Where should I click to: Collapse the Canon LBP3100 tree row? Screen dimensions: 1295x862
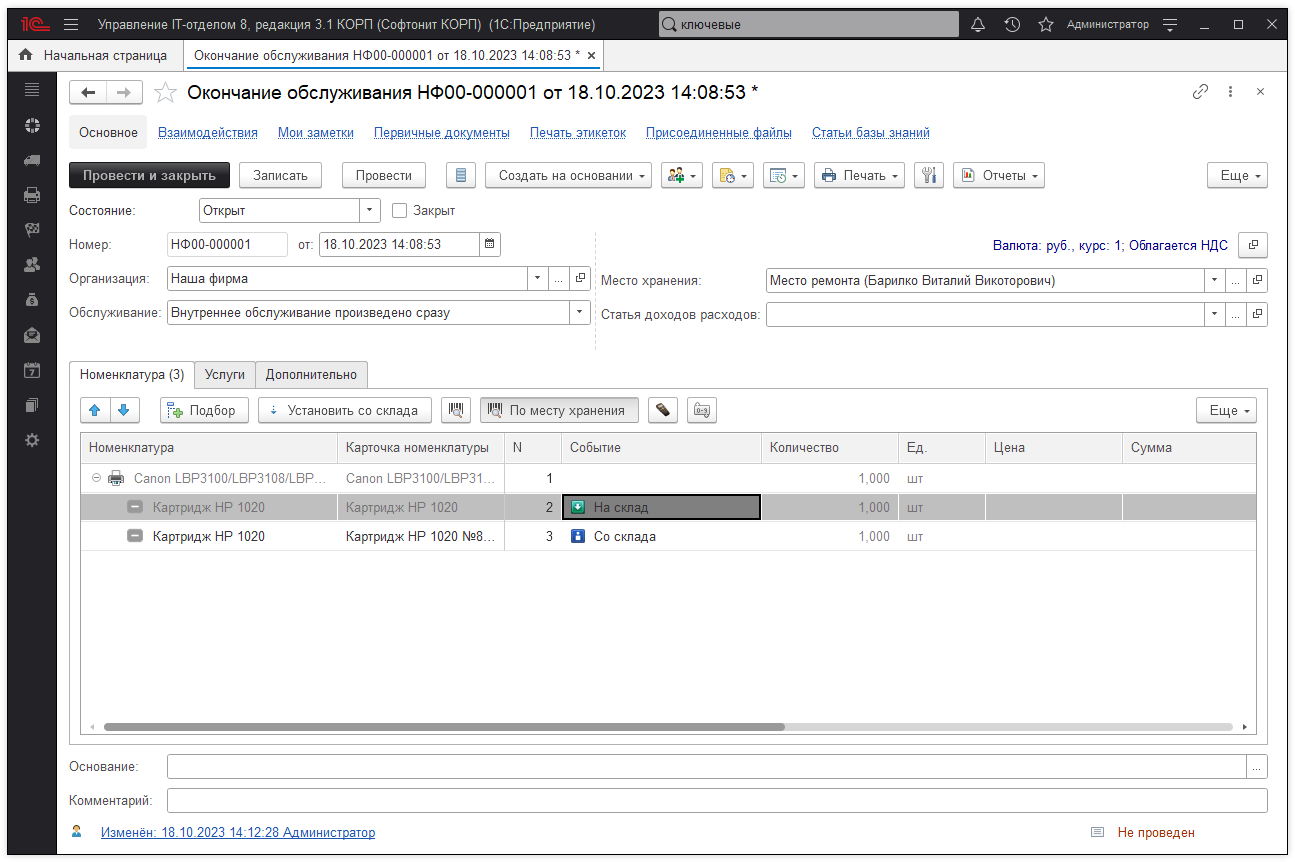97,478
